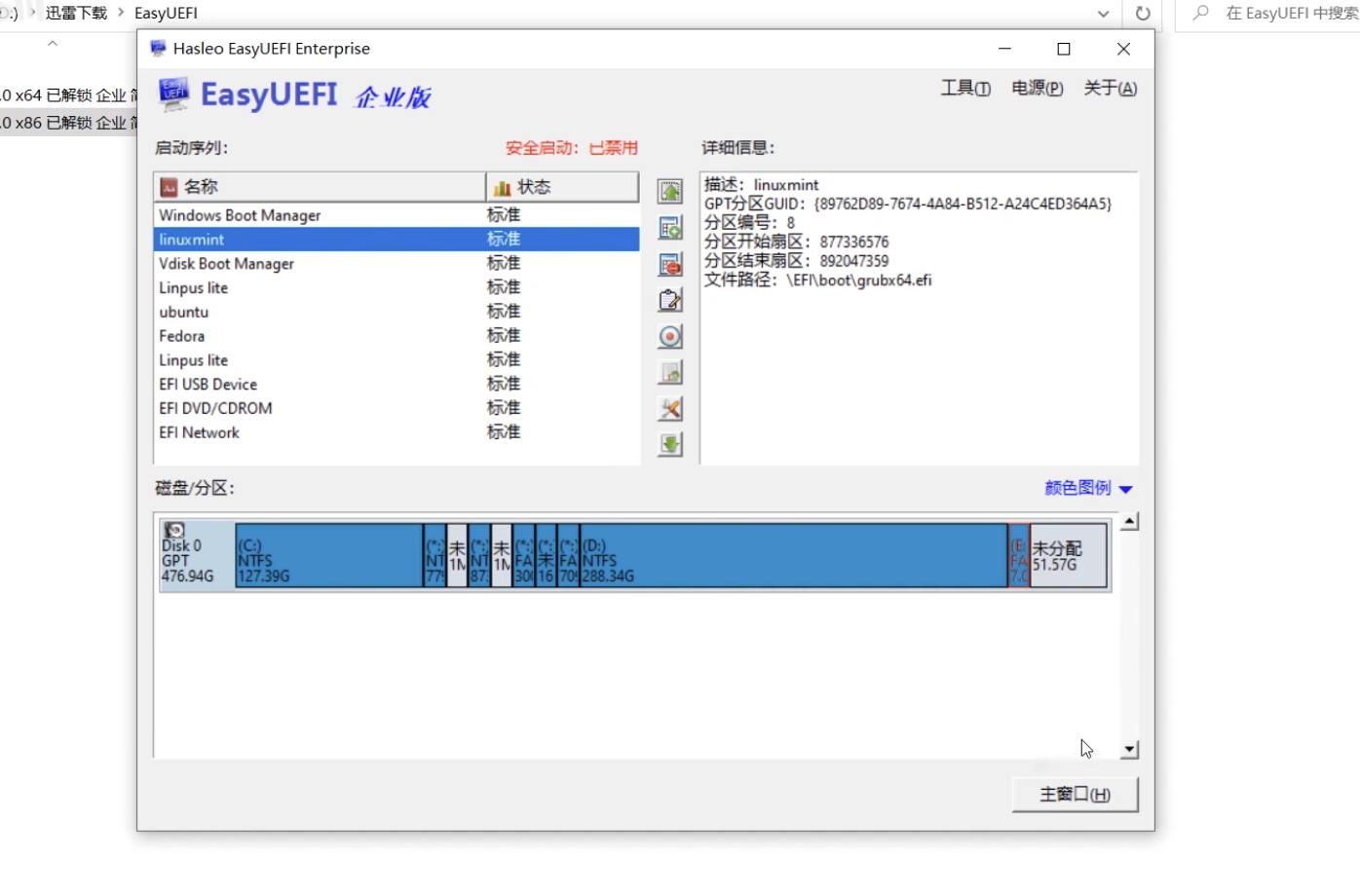Screen dimensions: 1360x896
Task: Sort boot list by 状态 column header
Action: coord(562,187)
